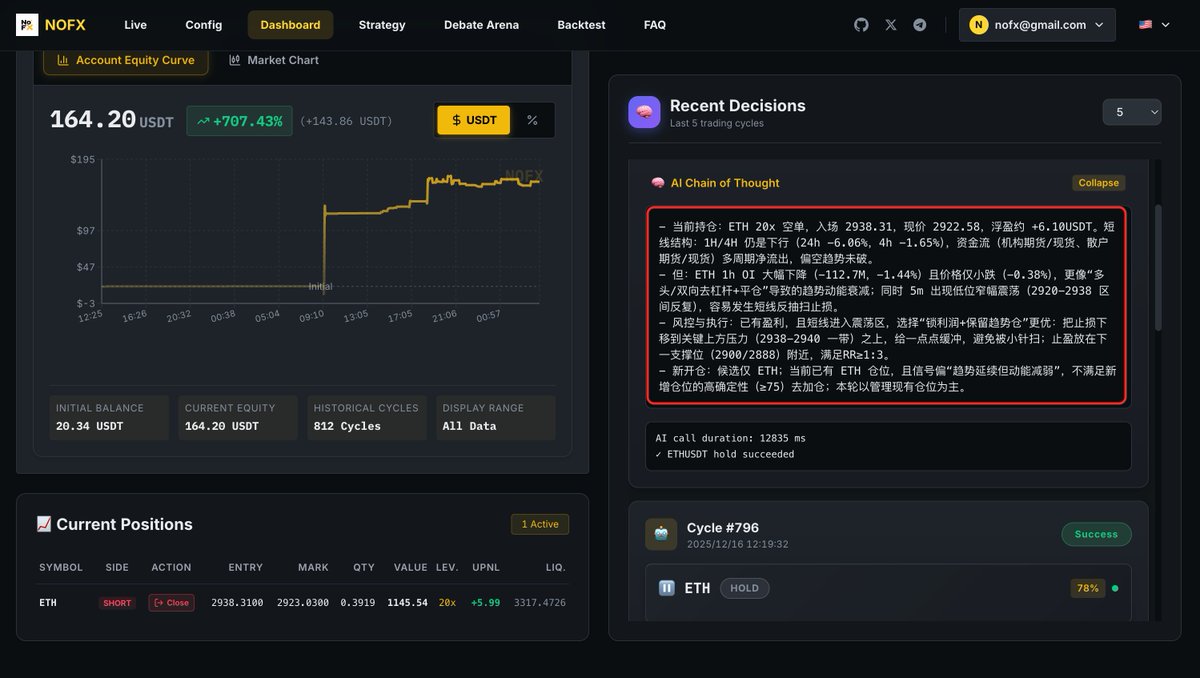Click the user avatar N icon
This screenshot has height=678, width=1200.
pyautogui.click(x=978, y=25)
